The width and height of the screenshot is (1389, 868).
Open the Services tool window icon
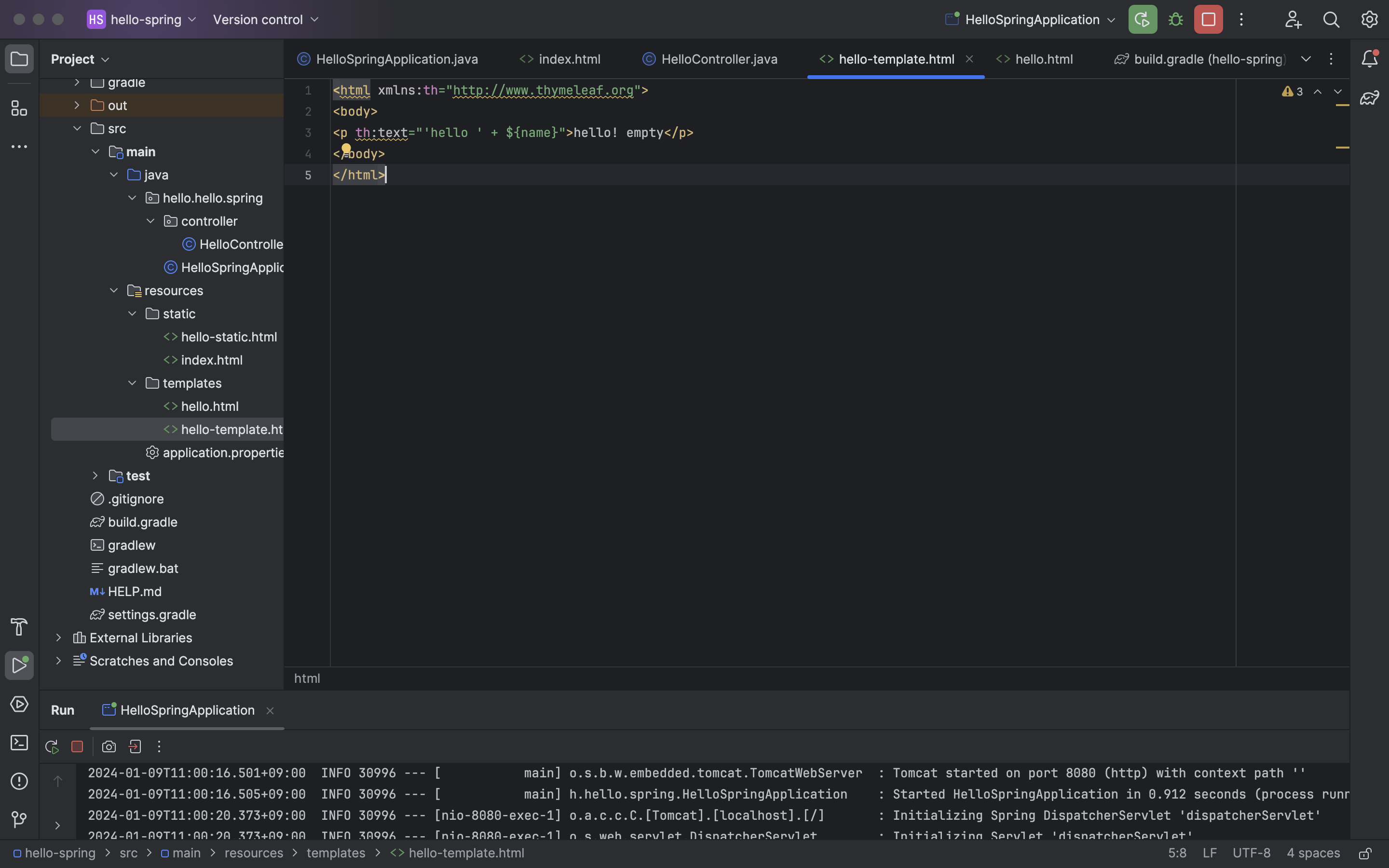[x=19, y=704]
